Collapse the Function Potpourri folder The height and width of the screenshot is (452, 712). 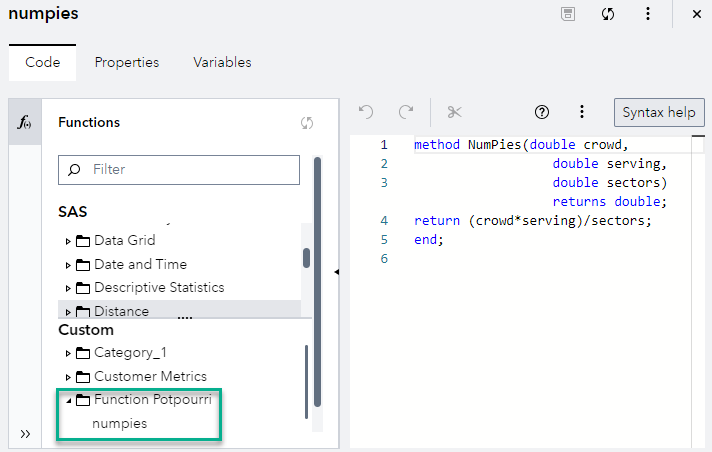point(69,401)
